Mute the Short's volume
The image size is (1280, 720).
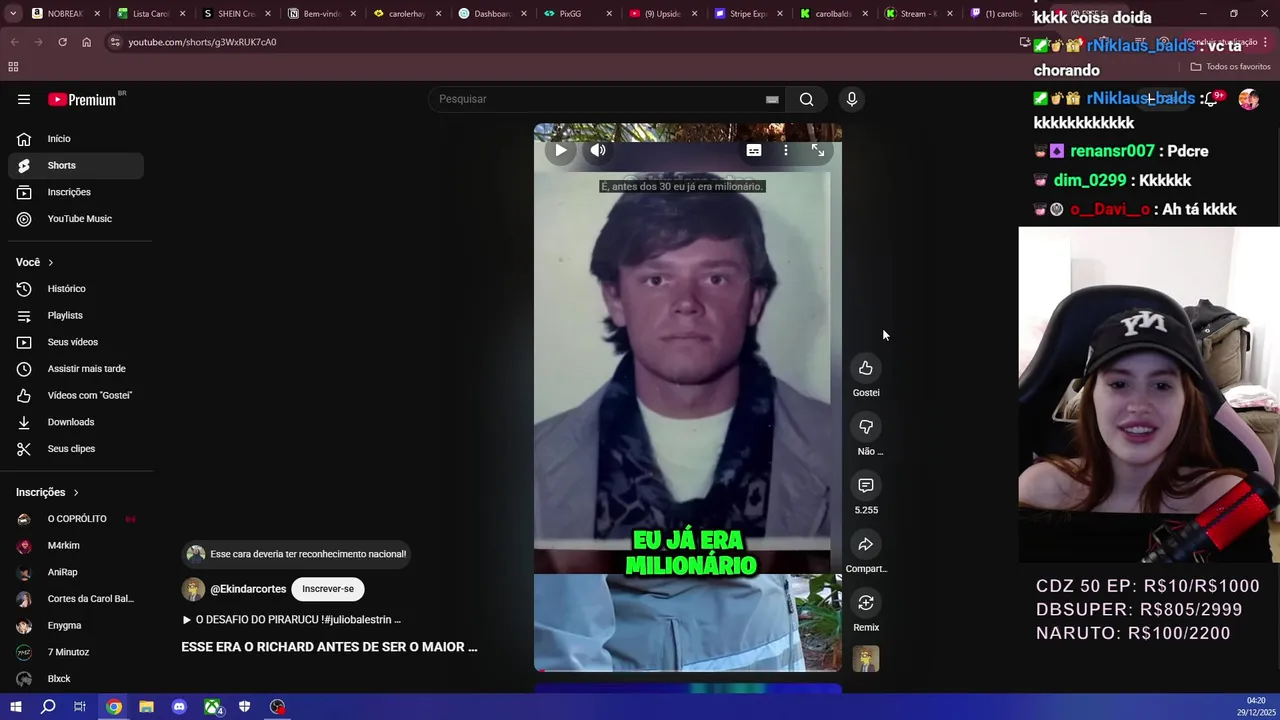[598, 150]
